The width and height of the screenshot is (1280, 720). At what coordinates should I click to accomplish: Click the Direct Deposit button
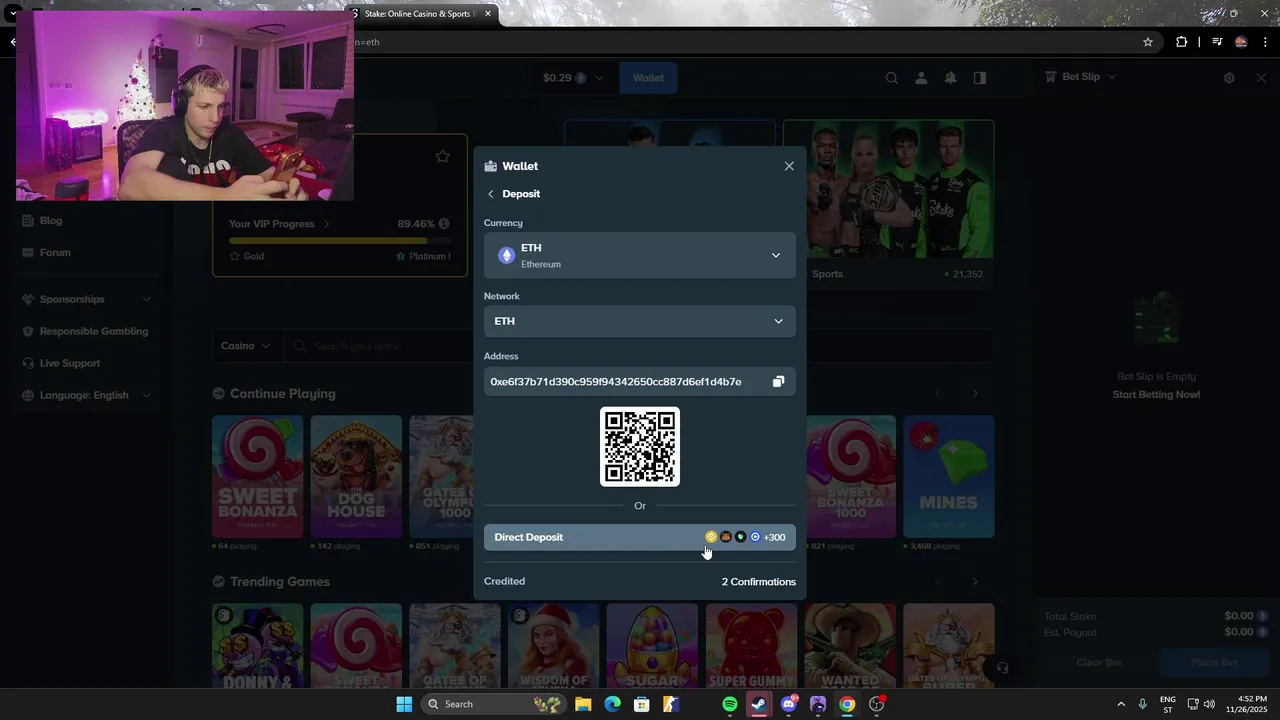coord(640,537)
